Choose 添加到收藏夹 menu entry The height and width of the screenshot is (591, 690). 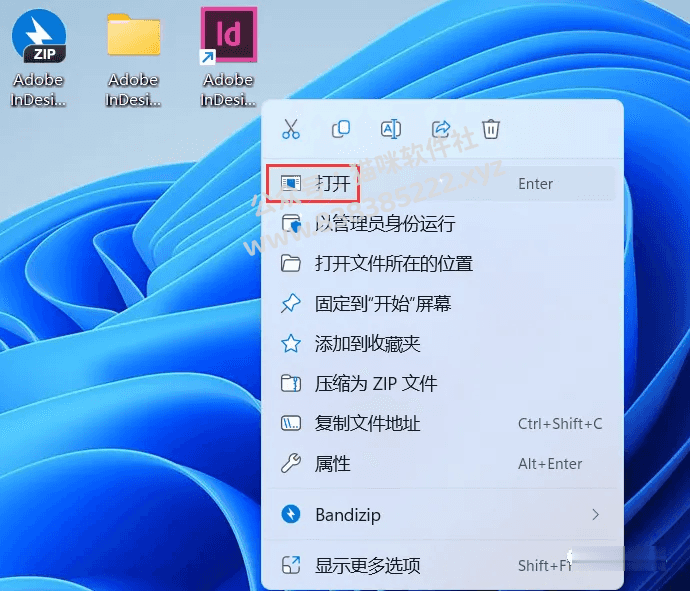[x=442, y=344]
